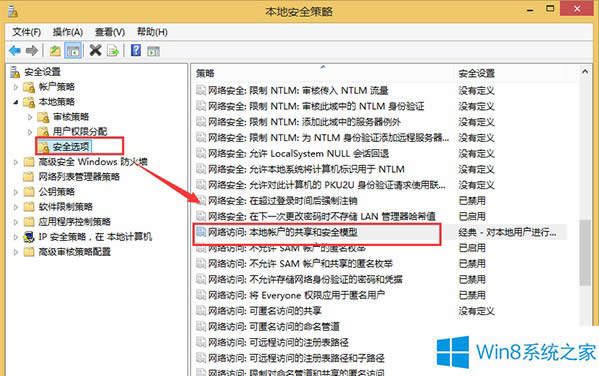599x376 pixels.
Task: Click the scroll up arrow of the policy list
Action: tap(585, 71)
